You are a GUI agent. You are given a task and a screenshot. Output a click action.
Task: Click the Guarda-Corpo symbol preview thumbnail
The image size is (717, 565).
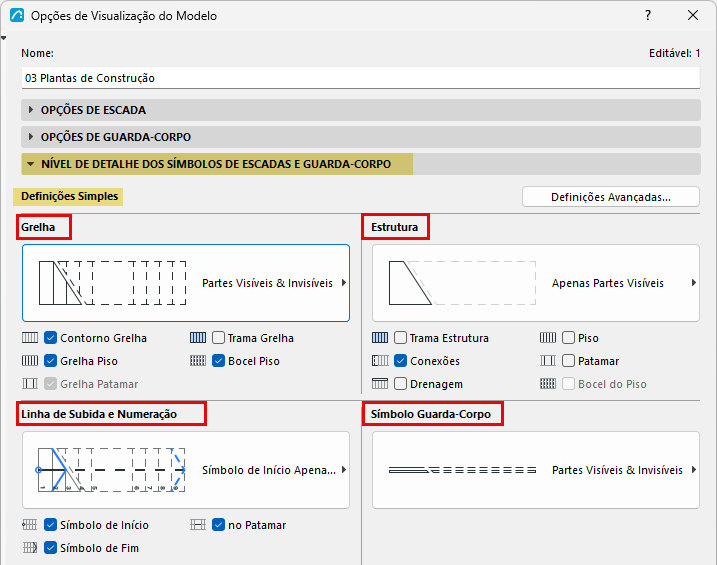point(462,470)
